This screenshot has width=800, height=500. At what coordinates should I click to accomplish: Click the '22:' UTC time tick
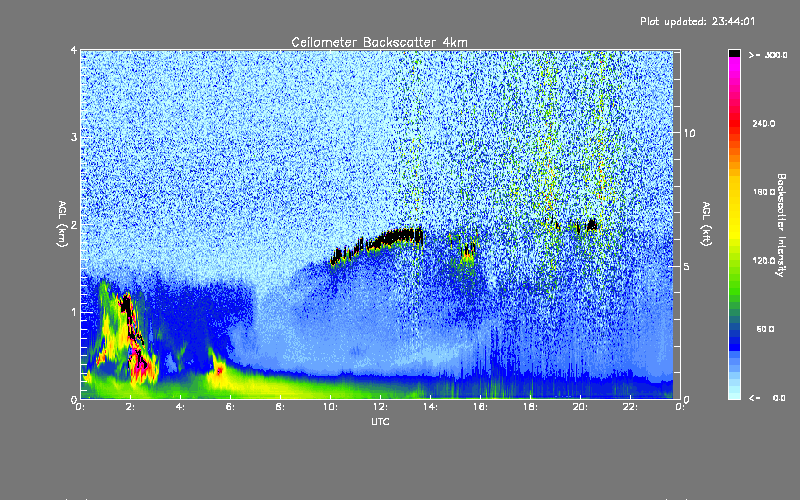(630, 407)
